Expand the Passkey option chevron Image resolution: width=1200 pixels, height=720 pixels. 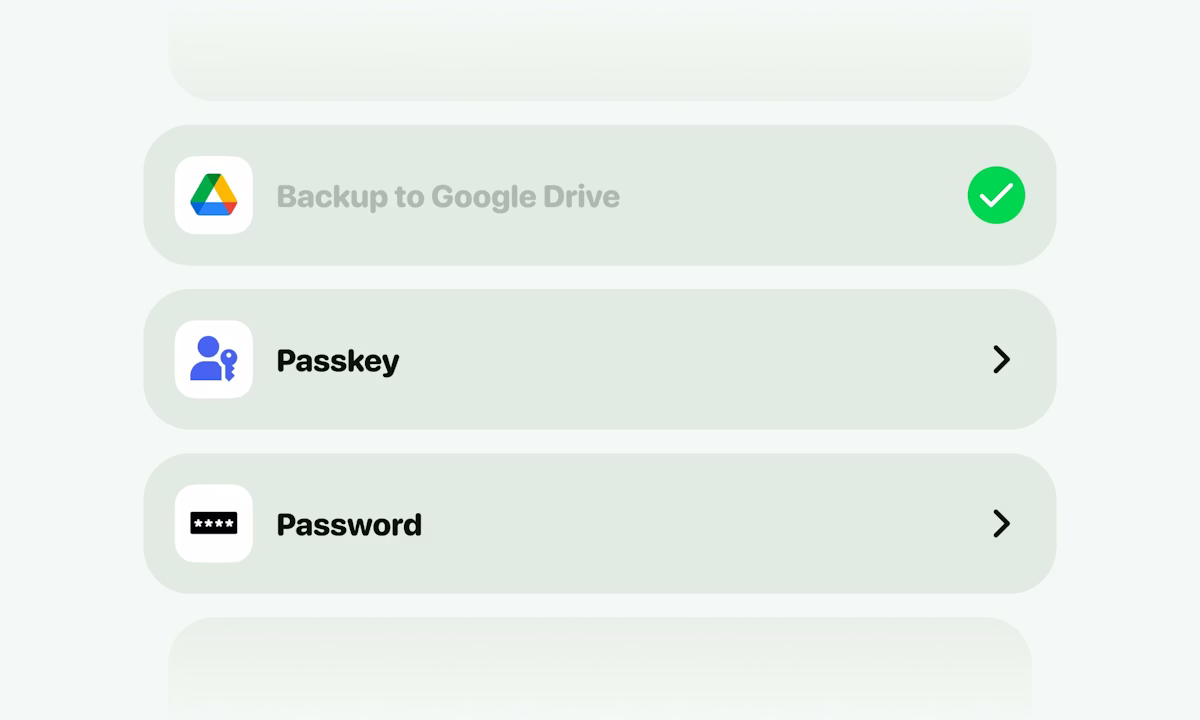[x=1001, y=359]
